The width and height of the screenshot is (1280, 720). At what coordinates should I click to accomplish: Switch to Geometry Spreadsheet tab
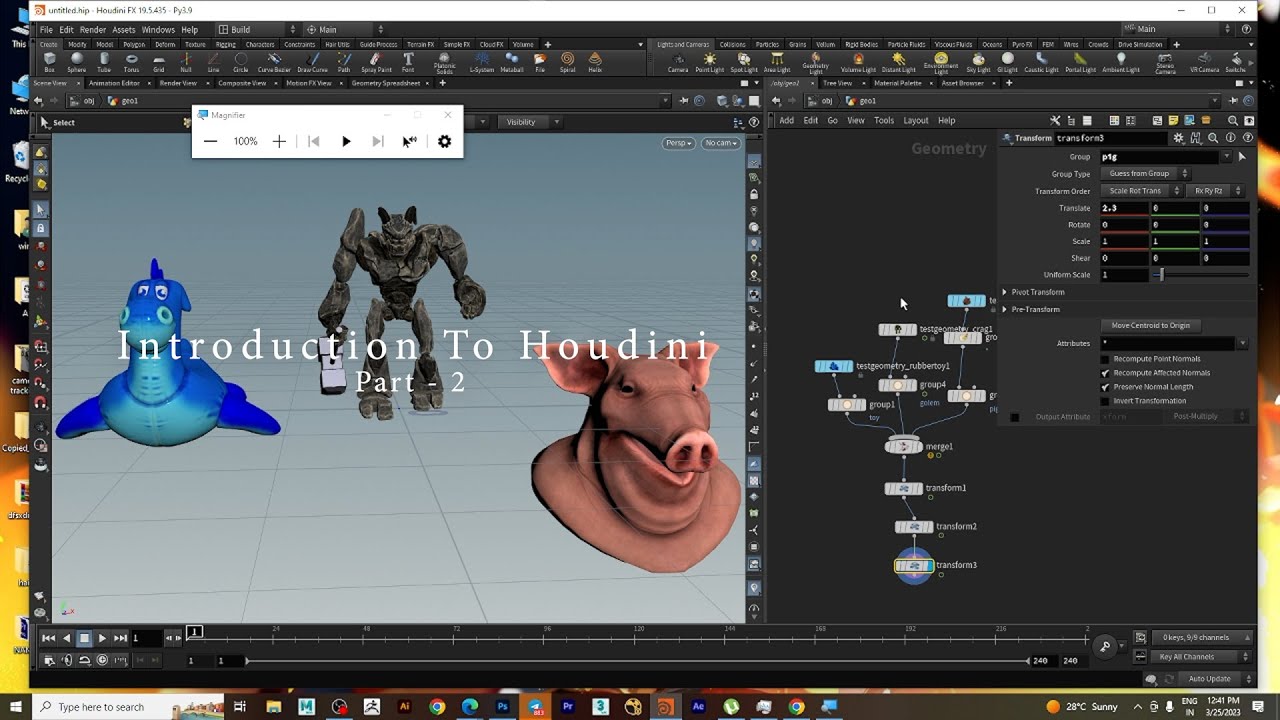[386, 83]
